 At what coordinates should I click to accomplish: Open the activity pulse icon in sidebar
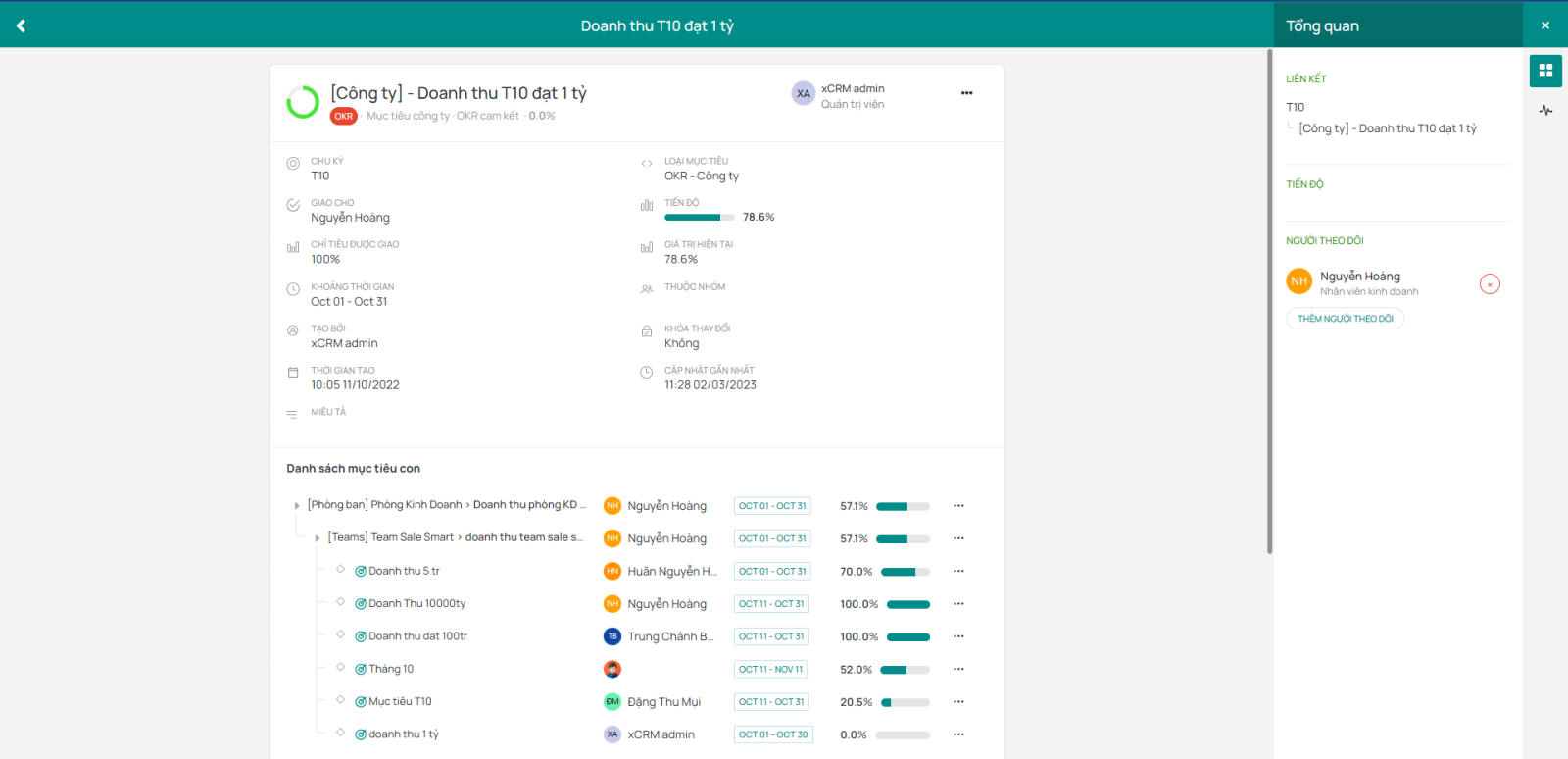(1545, 111)
